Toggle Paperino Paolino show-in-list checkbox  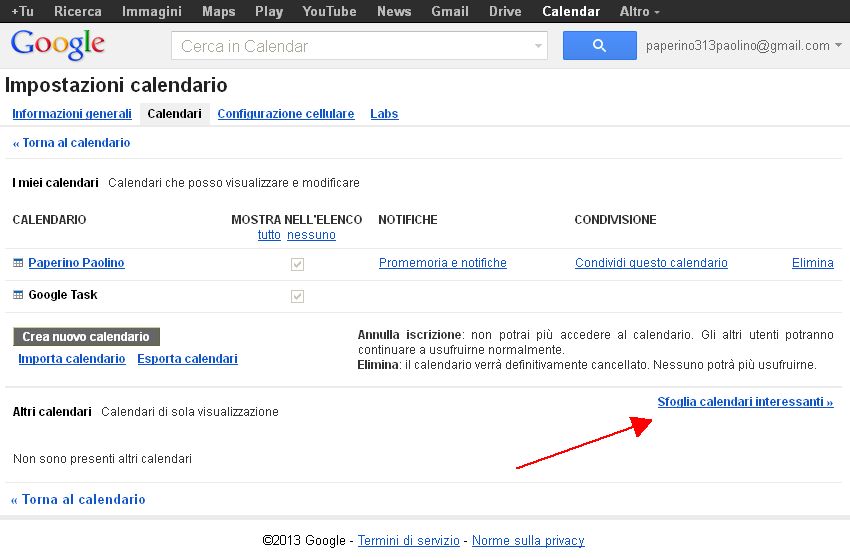click(x=297, y=264)
